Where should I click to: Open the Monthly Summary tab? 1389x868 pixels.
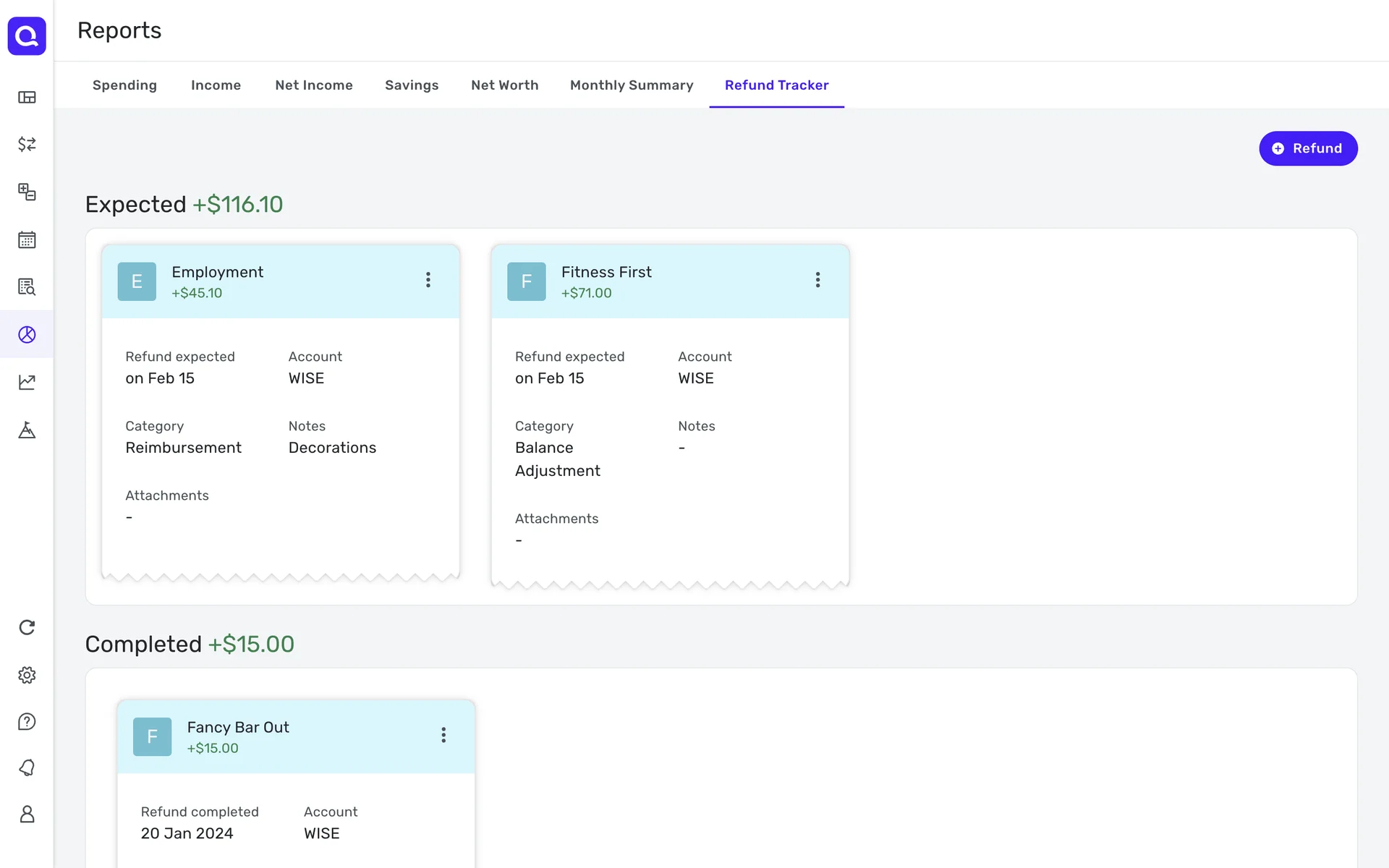pyautogui.click(x=631, y=85)
